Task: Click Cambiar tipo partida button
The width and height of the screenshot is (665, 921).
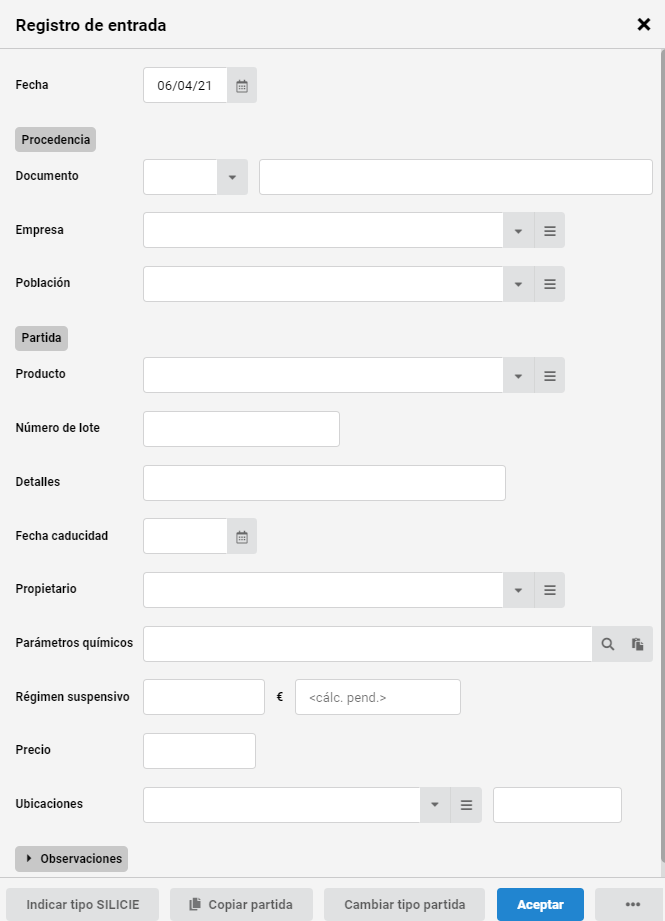Action: coord(404,905)
